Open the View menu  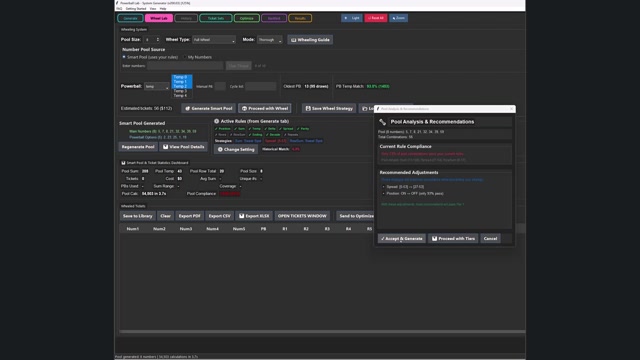tap(153, 9)
